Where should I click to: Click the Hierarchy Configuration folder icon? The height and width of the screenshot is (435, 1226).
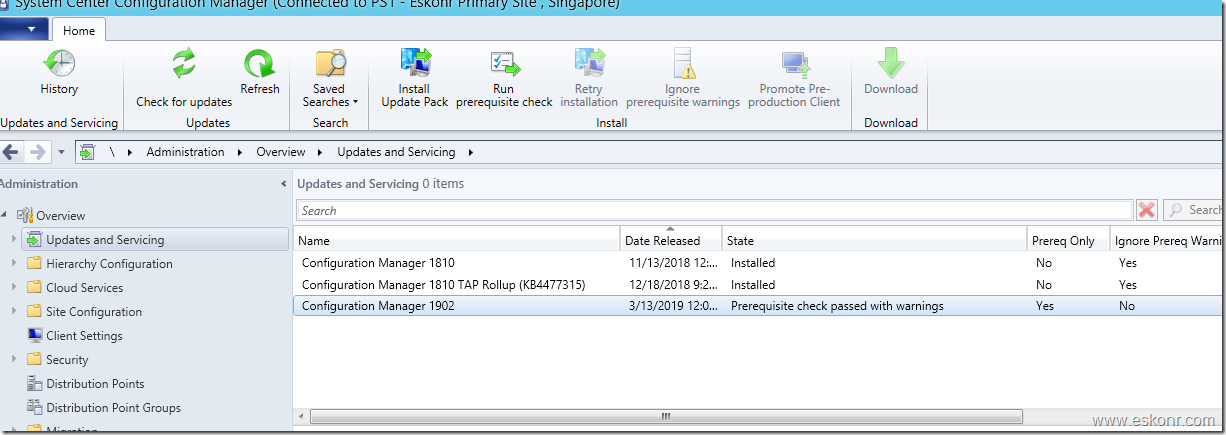(35, 264)
